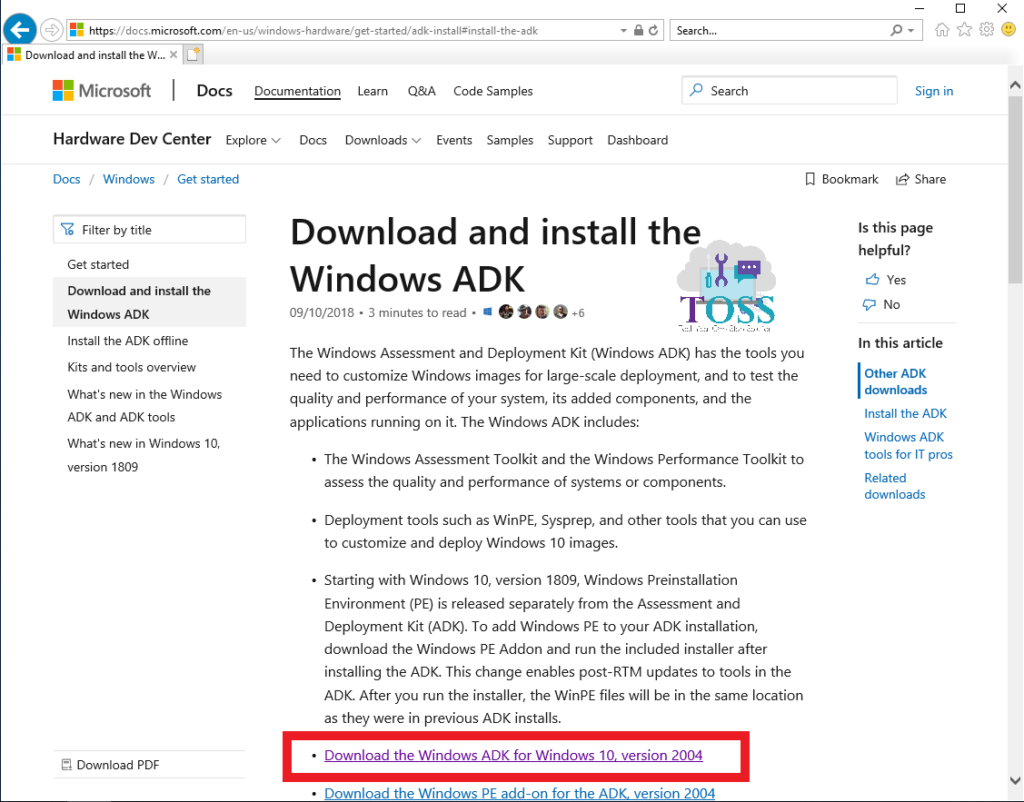Send feedback via the smiley icon
This screenshot has height=802, width=1024.
tap(1008, 30)
